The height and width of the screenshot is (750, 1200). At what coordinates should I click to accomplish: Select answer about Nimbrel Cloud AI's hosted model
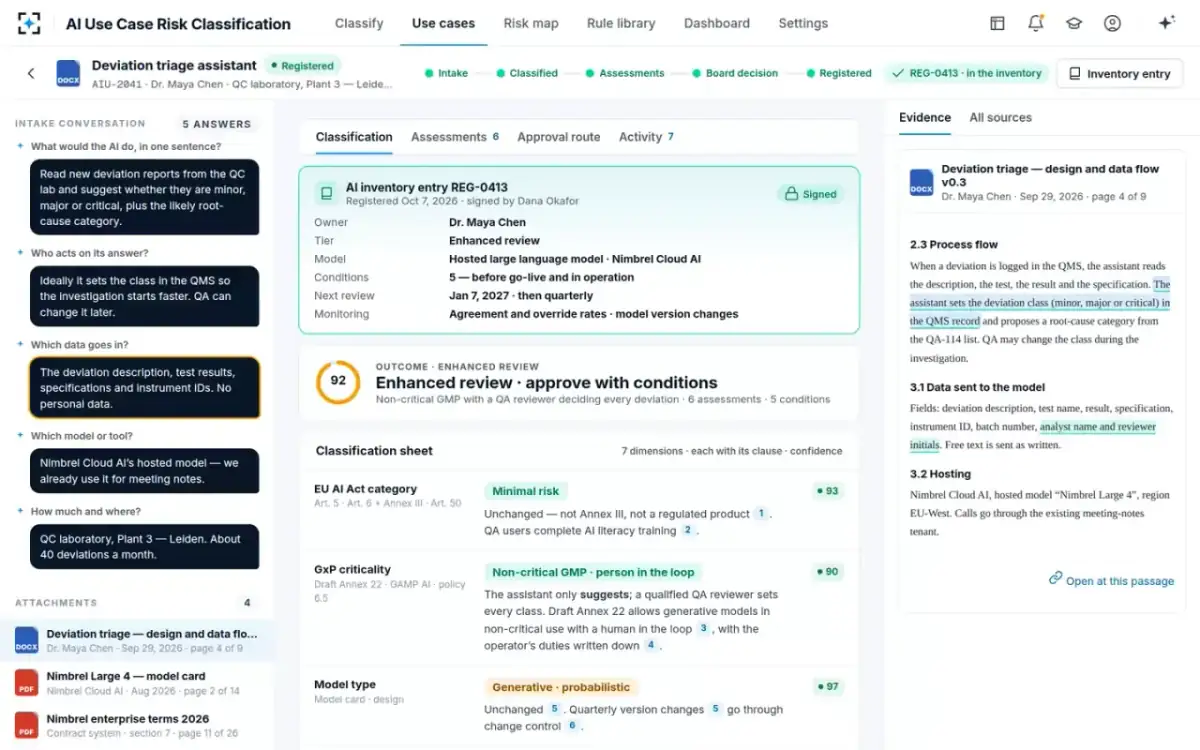(x=144, y=471)
